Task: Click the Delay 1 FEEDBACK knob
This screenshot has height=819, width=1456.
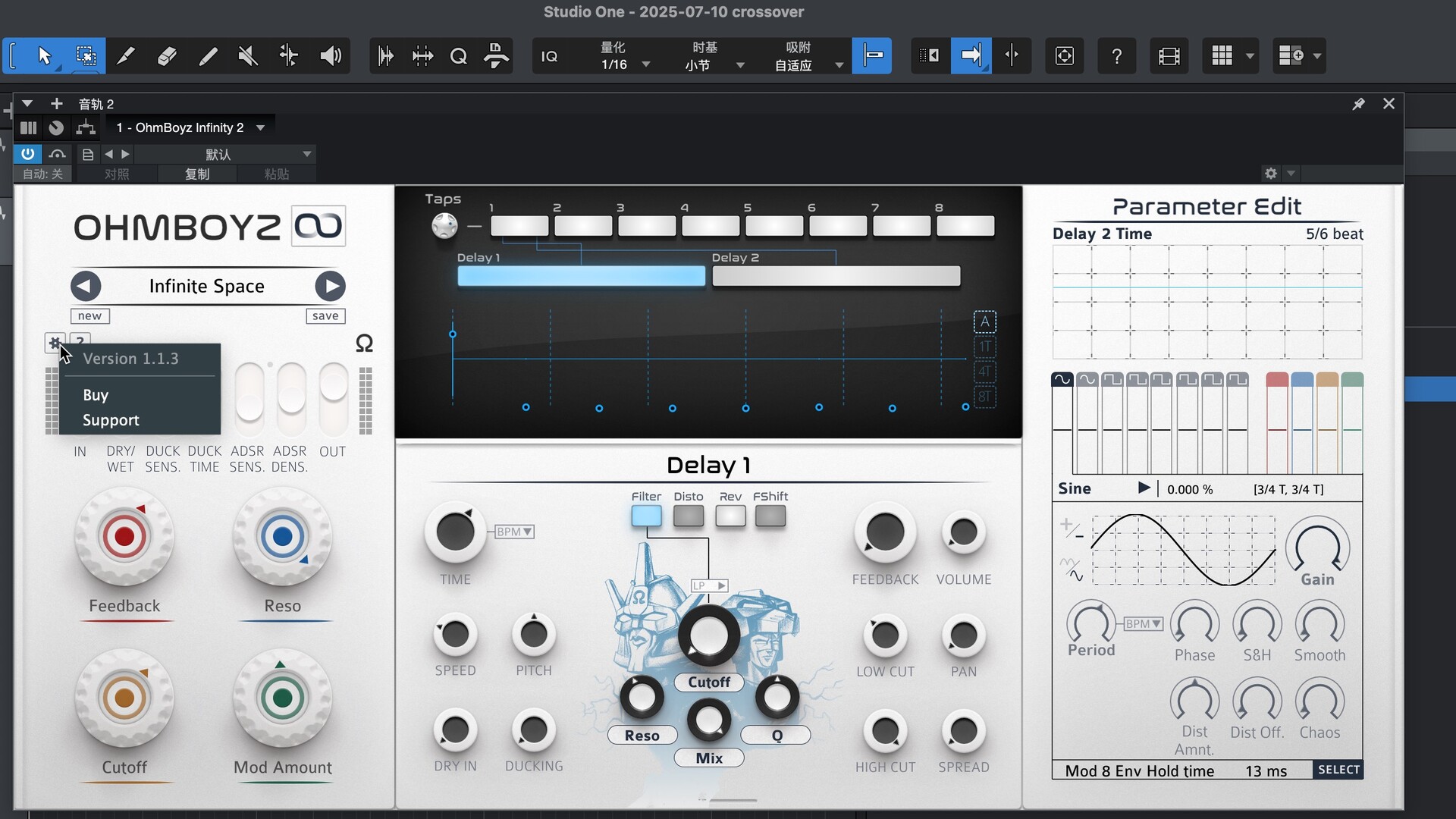Action: click(x=884, y=532)
